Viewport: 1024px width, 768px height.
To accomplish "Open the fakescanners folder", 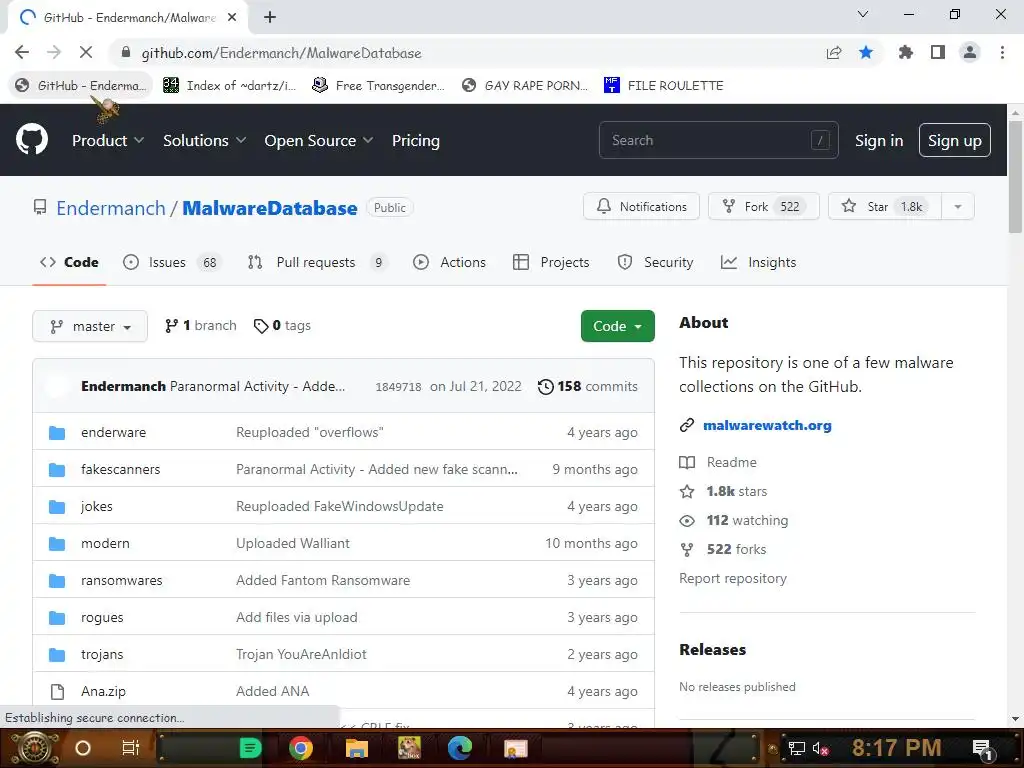I will pos(120,469).
